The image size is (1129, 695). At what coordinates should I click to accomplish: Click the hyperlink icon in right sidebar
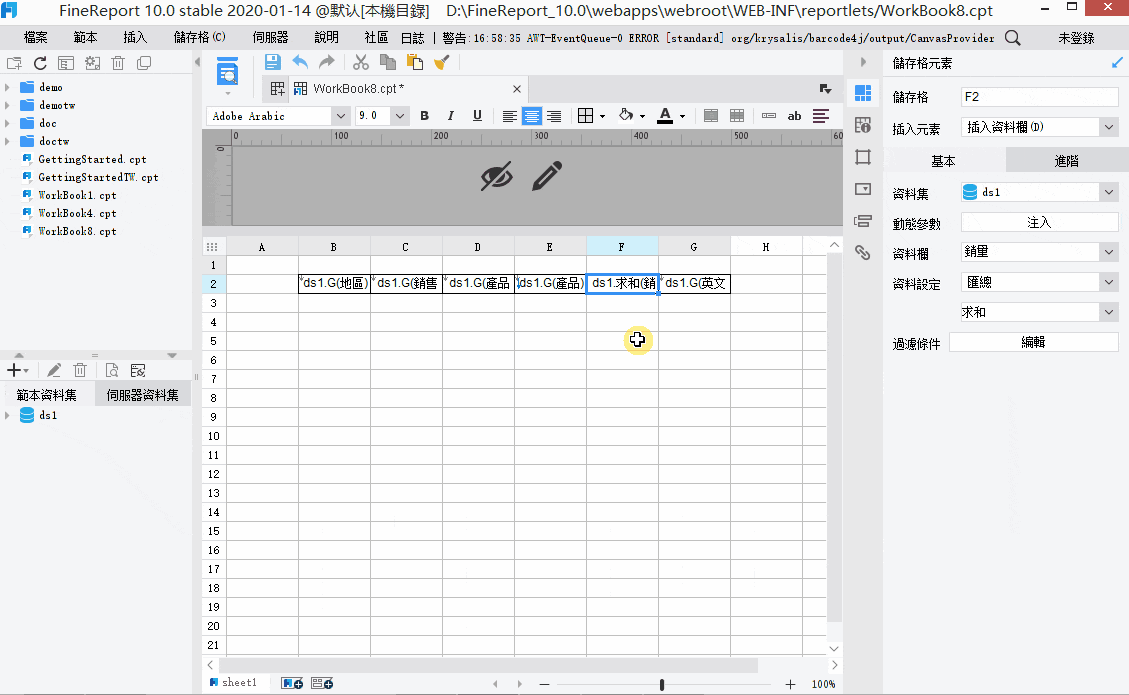point(863,252)
